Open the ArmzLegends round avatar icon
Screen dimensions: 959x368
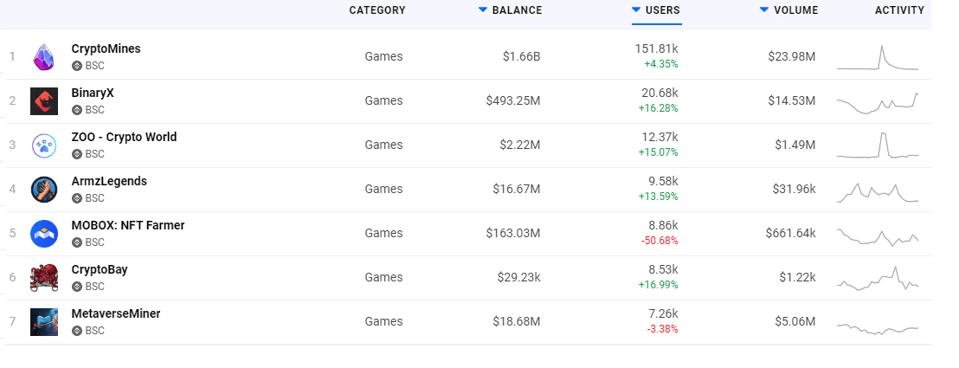[44, 190]
